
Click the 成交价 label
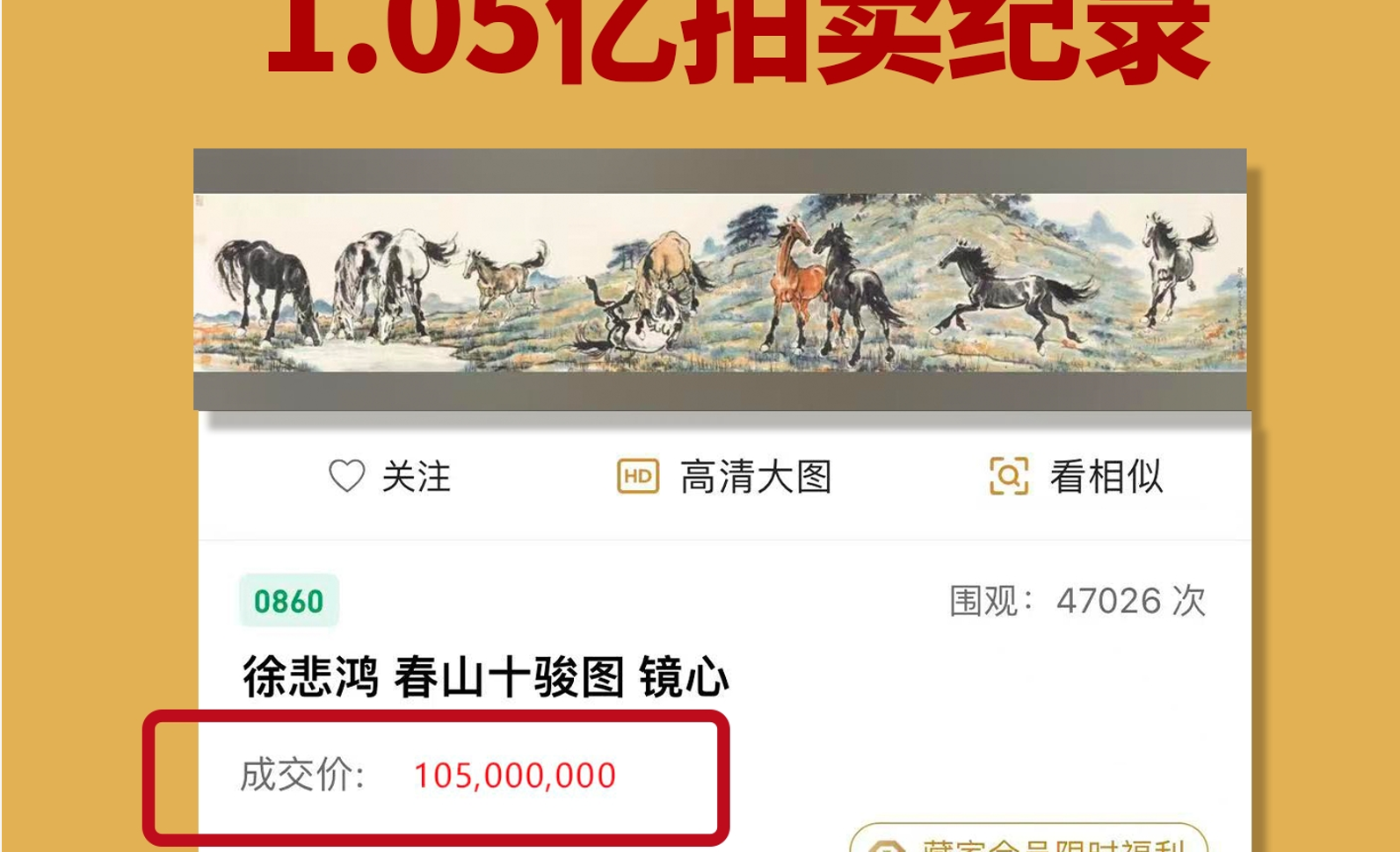click(303, 776)
